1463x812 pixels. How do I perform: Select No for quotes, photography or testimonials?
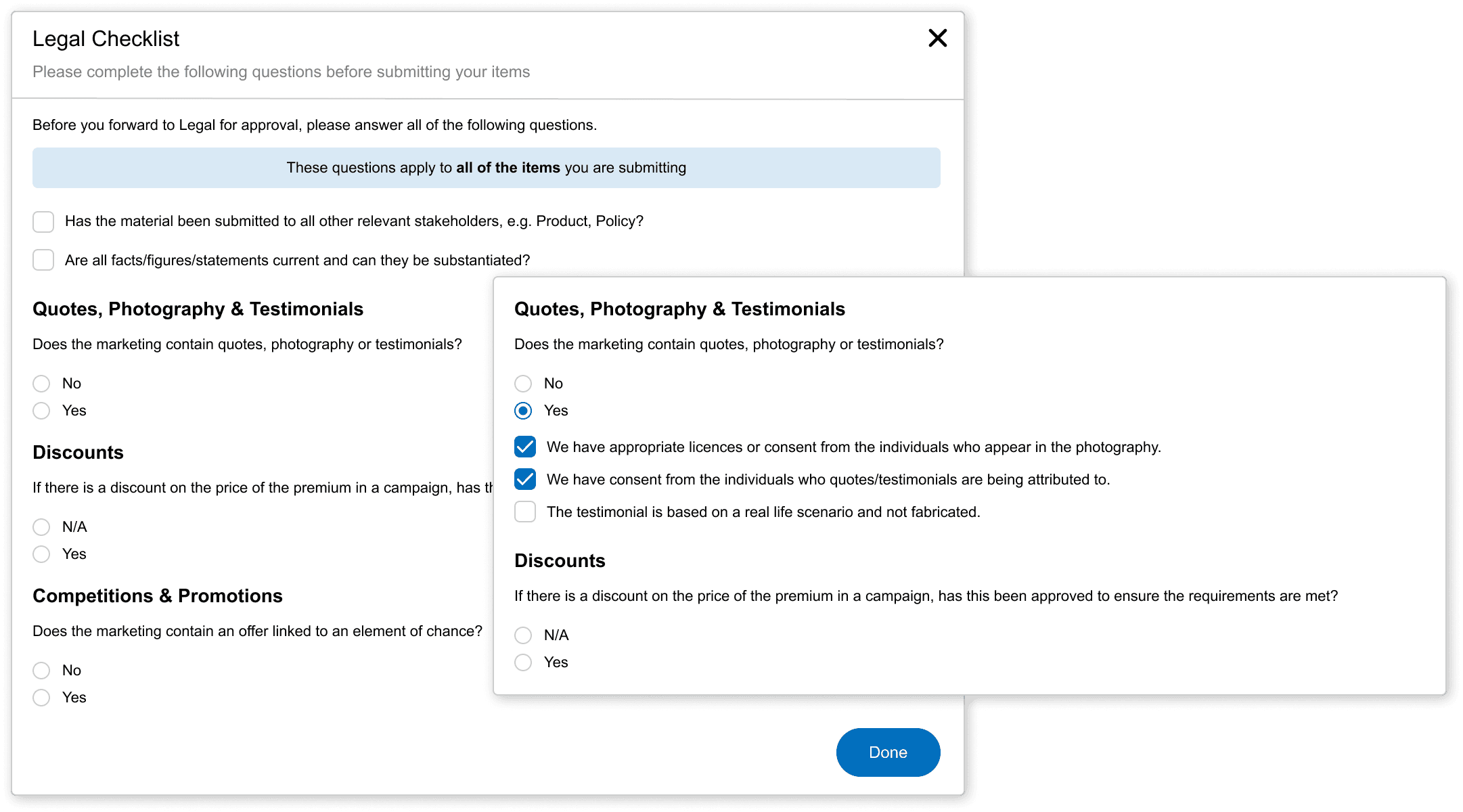coord(41,383)
